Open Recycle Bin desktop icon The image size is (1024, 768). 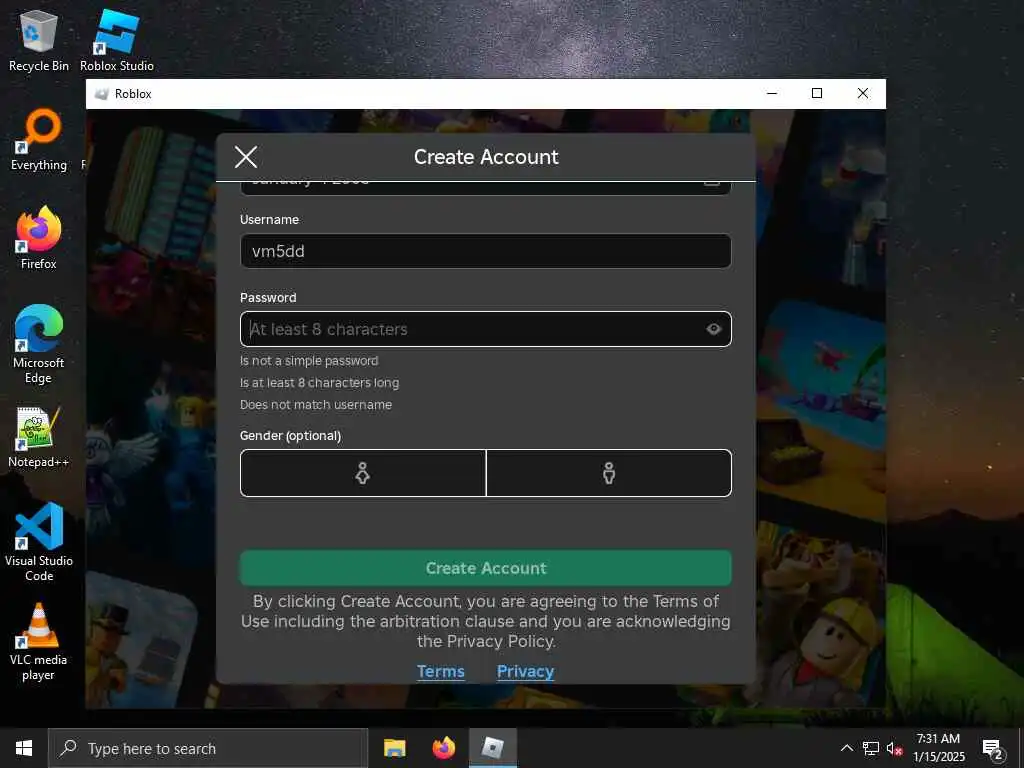click(39, 40)
